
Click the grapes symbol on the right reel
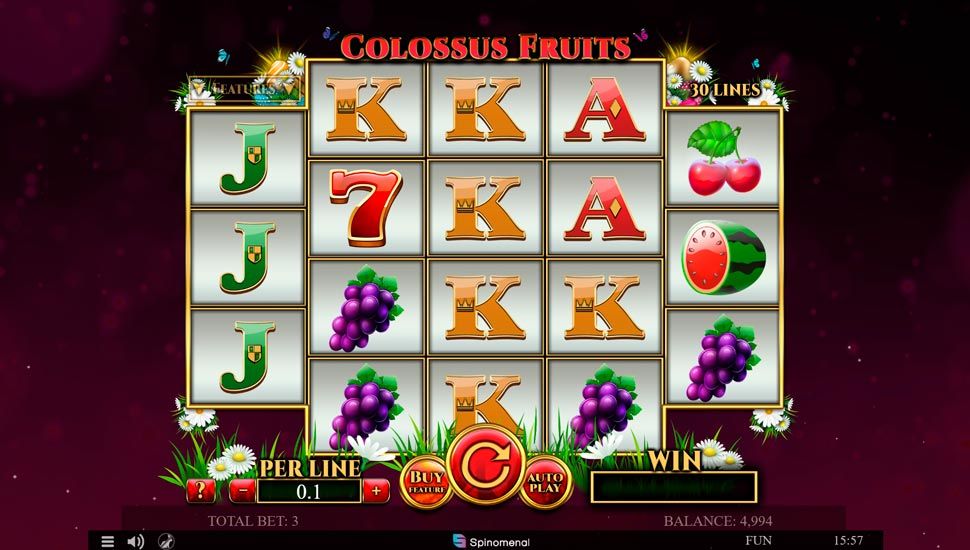tap(722, 358)
